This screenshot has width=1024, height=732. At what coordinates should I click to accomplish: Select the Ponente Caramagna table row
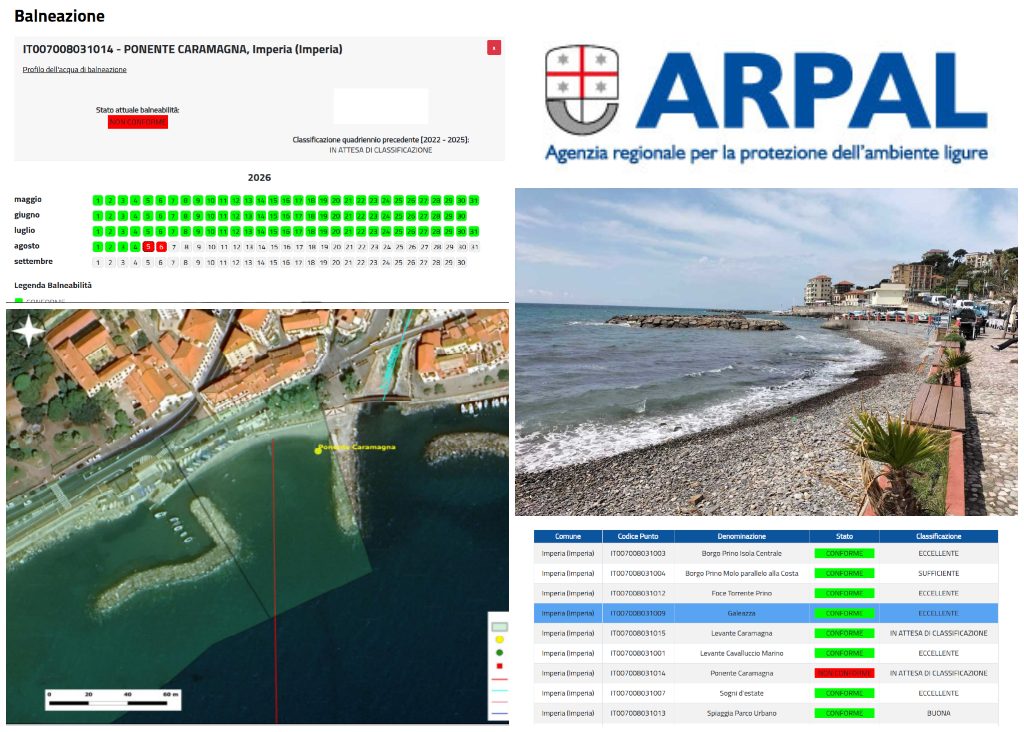tap(766, 673)
